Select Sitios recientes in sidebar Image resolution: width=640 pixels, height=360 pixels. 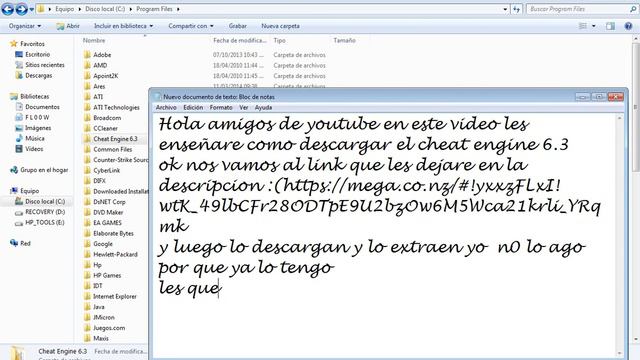(x=45, y=65)
